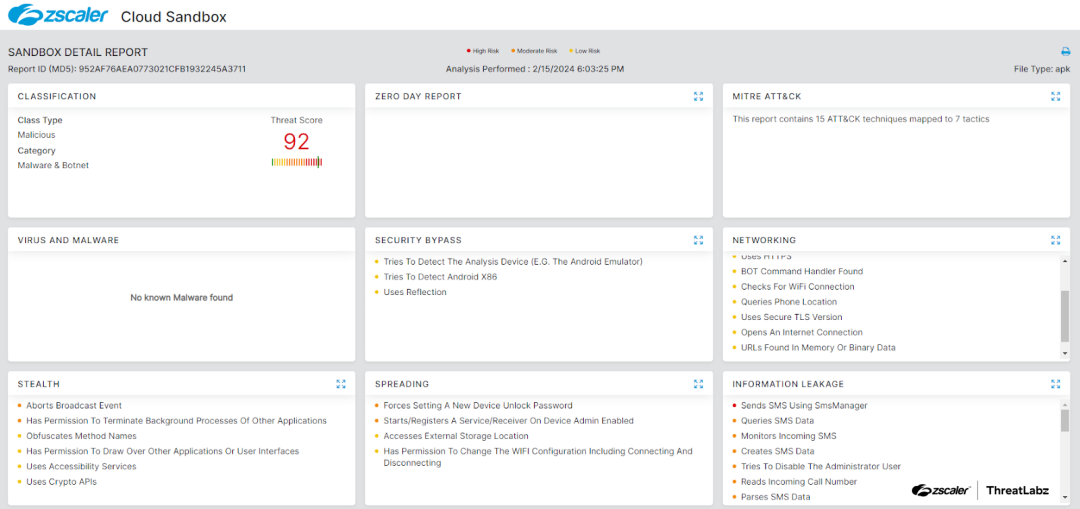Click the Zscaler logo in header
This screenshot has height=509, width=1080.
pyautogui.click(x=58, y=15)
